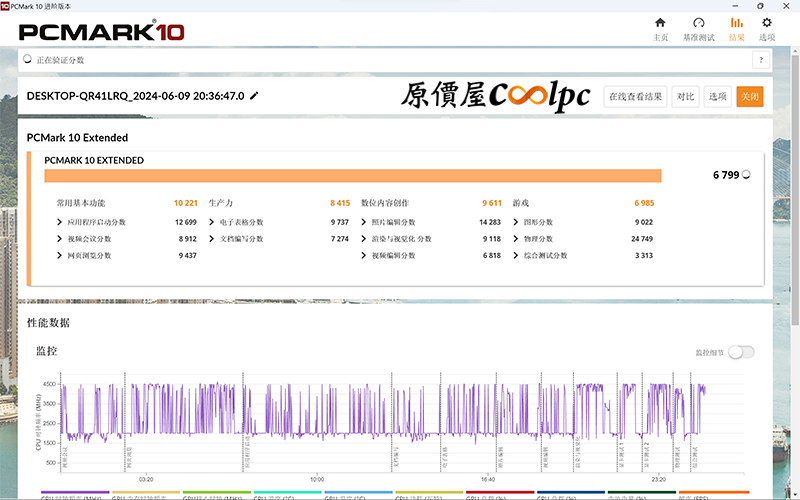Toggle the 监控细节 switch
This screenshot has width=800, height=500.
point(741,352)
